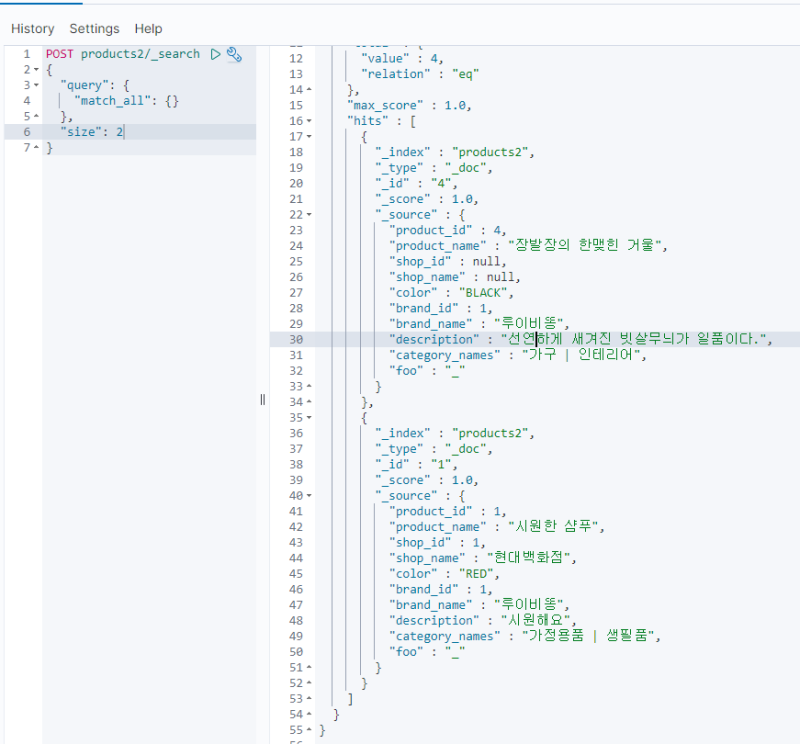Click the POST products2/_search request line
The image size is (800, 744).
coord(122,54)
